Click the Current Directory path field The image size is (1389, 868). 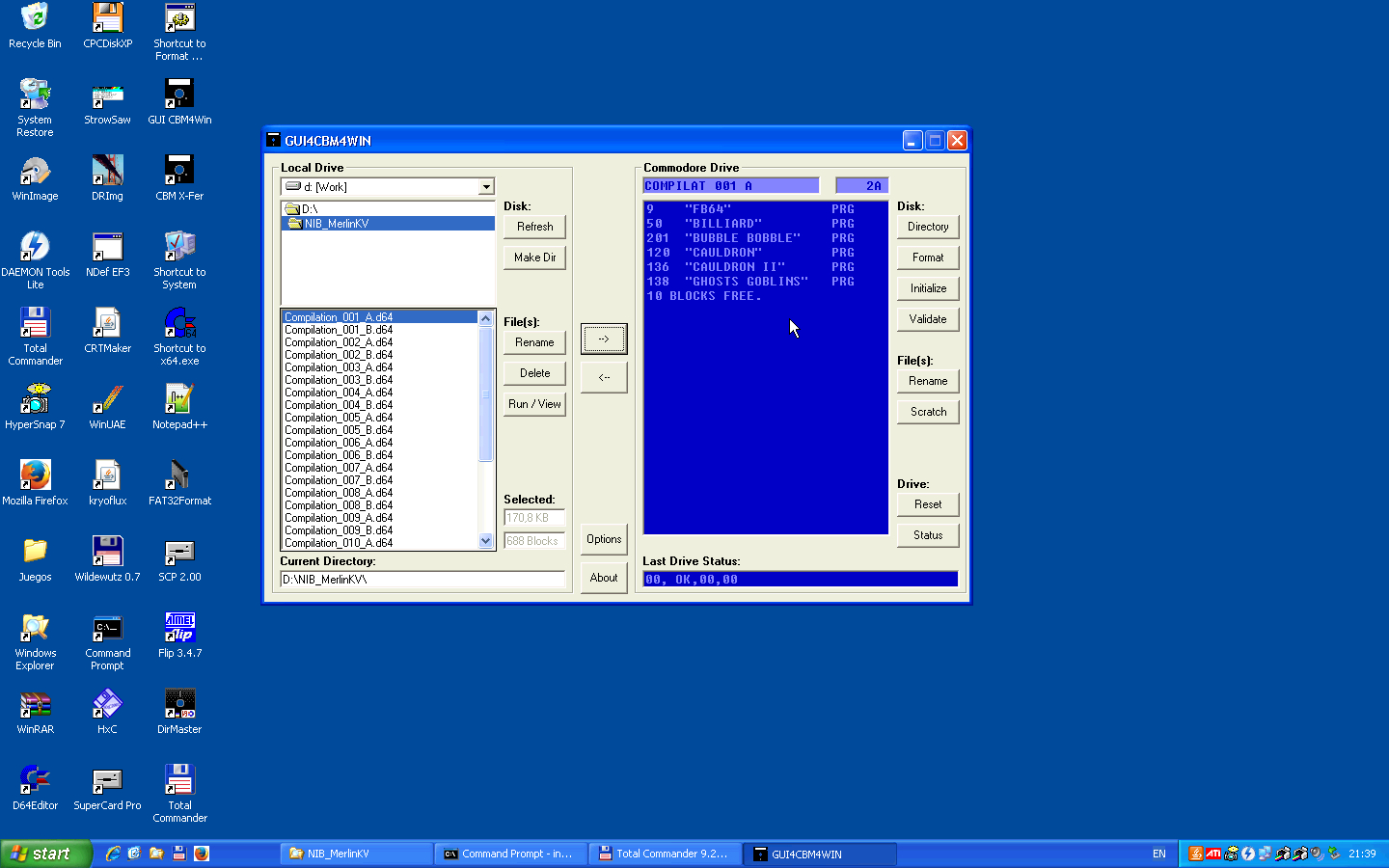(422, 580)
